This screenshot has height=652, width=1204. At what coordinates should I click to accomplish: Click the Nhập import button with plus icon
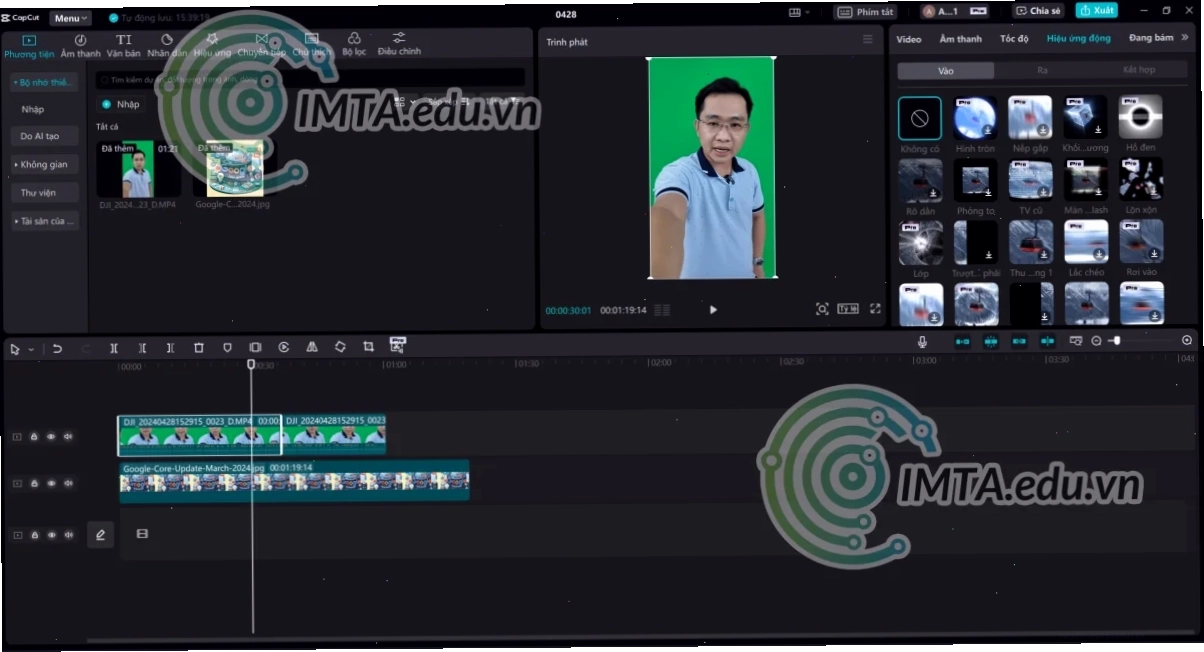pyautogui.click(x=121, y=104)
